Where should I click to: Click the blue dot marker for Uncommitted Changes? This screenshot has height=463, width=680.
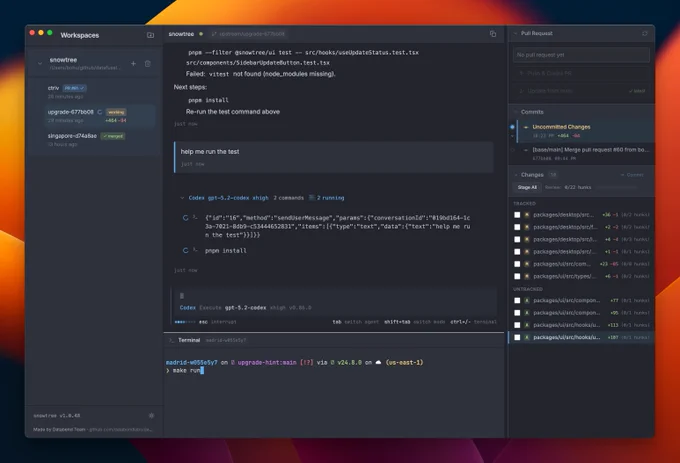pyautogui.click(x=512, y=127)
